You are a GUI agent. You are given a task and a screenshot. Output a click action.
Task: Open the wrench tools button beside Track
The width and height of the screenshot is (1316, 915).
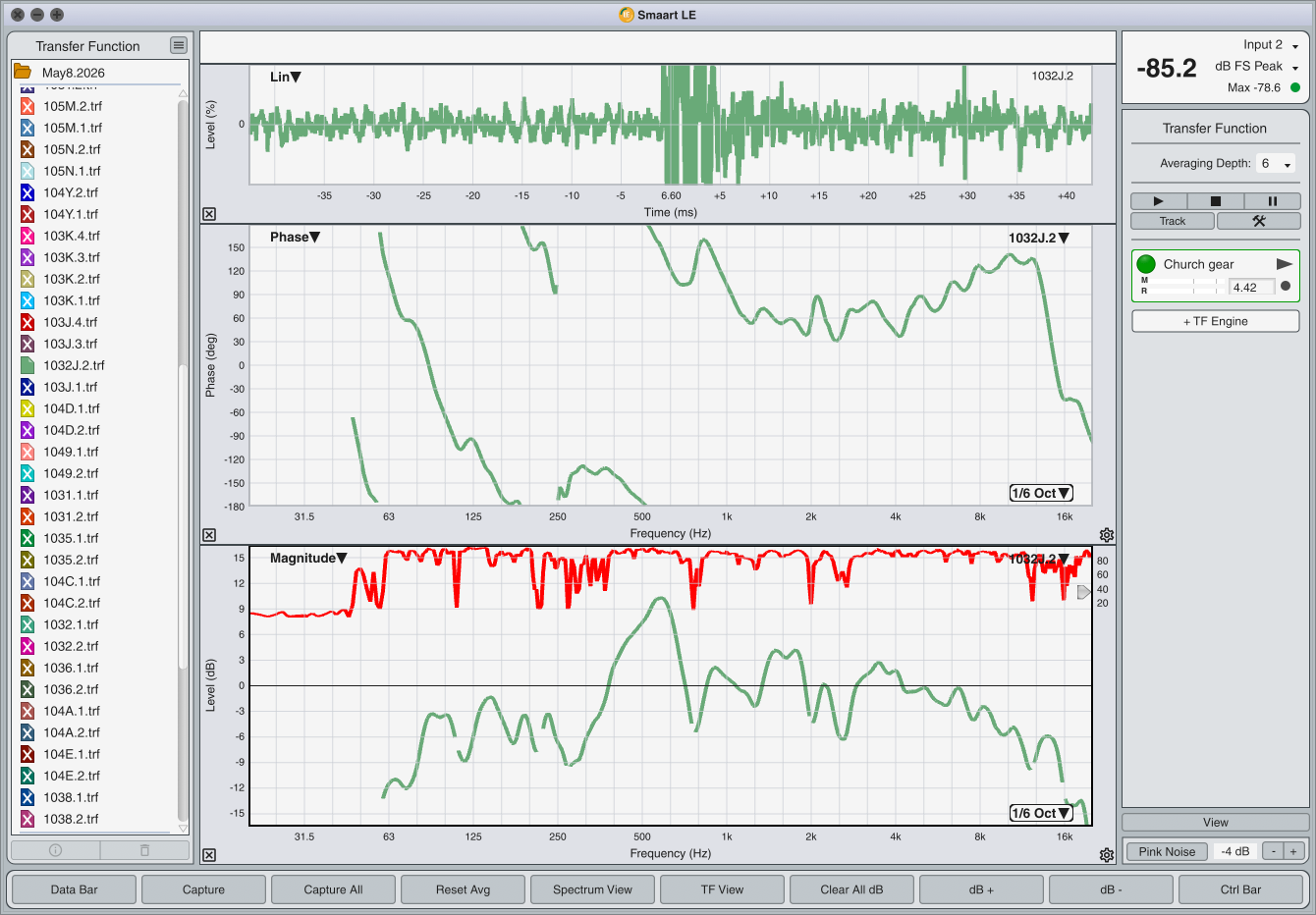tap(1258, 221)
